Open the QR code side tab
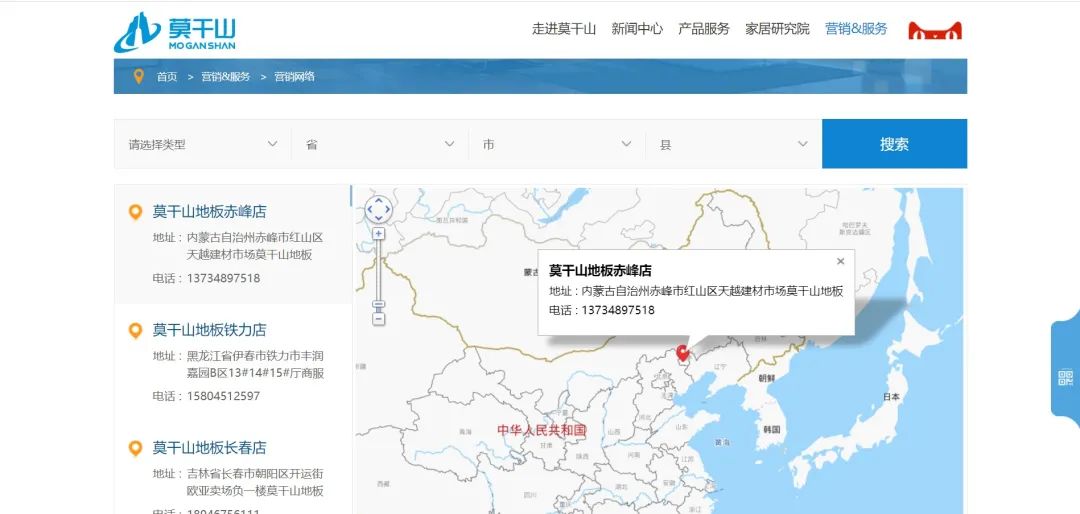This screenshot has width=1080, height=514. click(1065, 378)
